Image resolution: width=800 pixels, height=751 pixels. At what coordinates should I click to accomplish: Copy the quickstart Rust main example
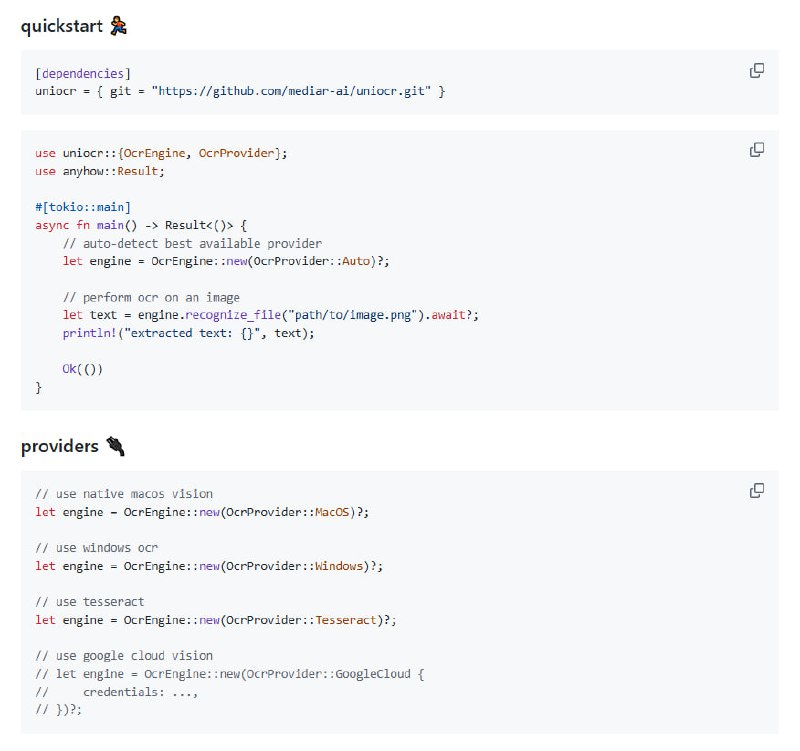(x=757, y=150)
